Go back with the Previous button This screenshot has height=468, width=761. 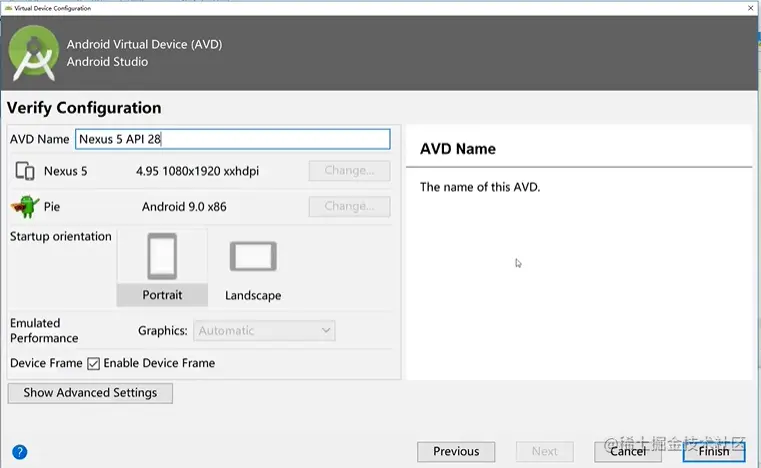point(456,451)
